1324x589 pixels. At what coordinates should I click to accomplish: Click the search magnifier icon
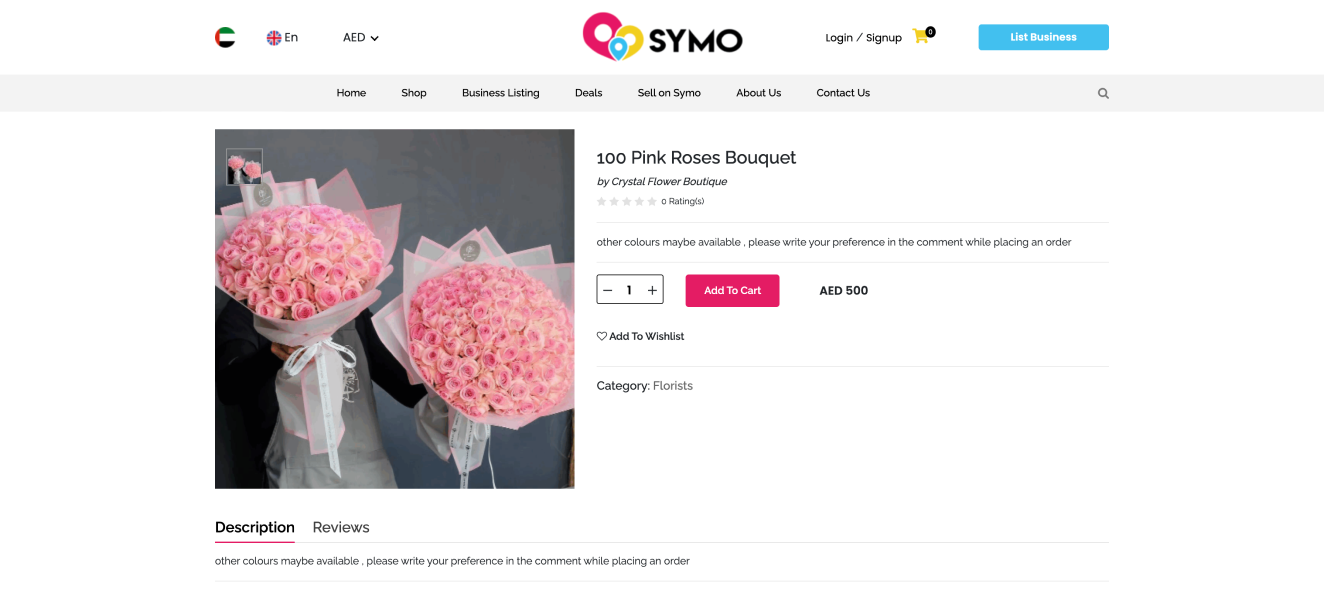(x=1103, y=93)
